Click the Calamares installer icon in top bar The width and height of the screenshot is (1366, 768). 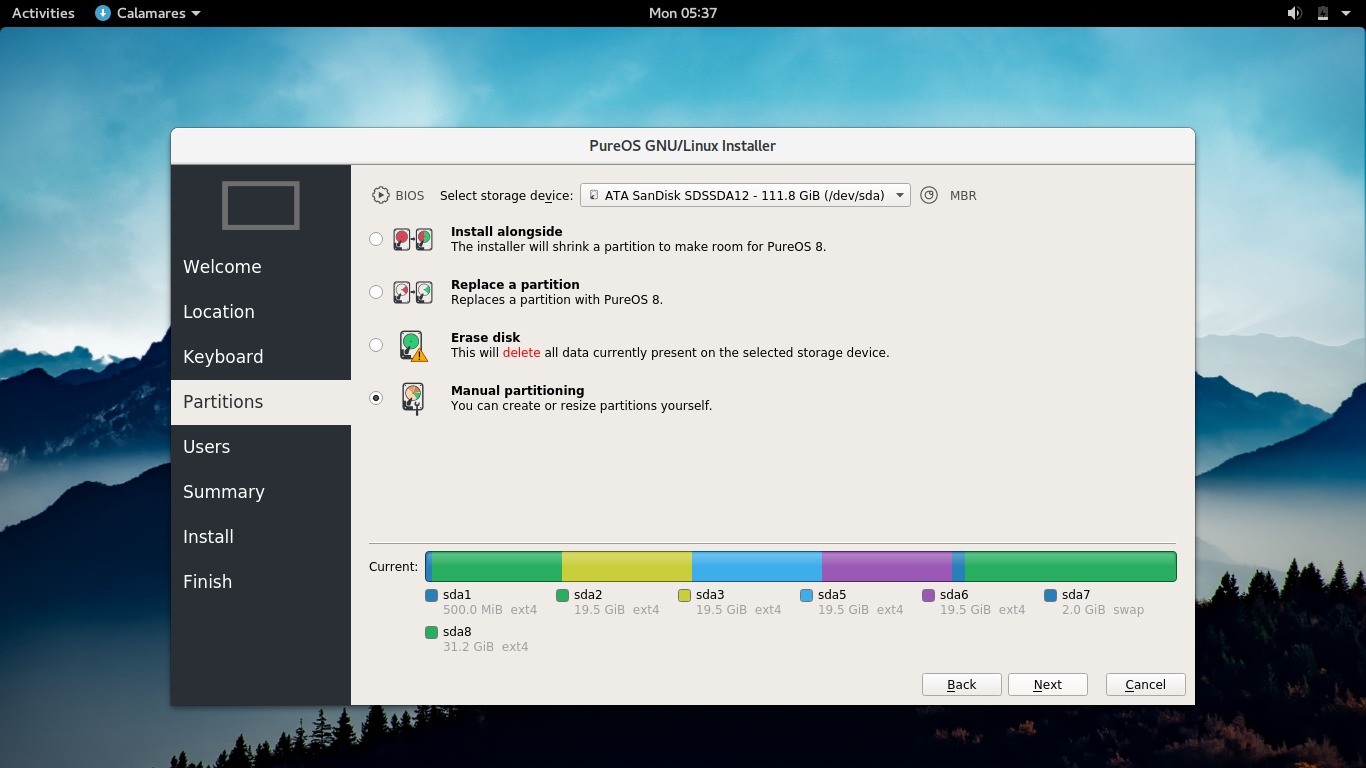[x=101, y=13]
